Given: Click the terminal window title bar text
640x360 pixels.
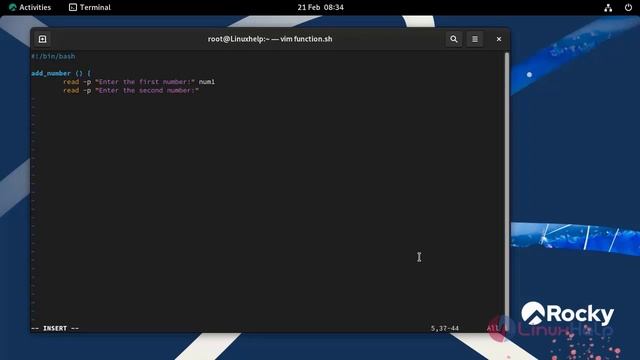Looking at the screenshot, I should click(x=270, y=39).
